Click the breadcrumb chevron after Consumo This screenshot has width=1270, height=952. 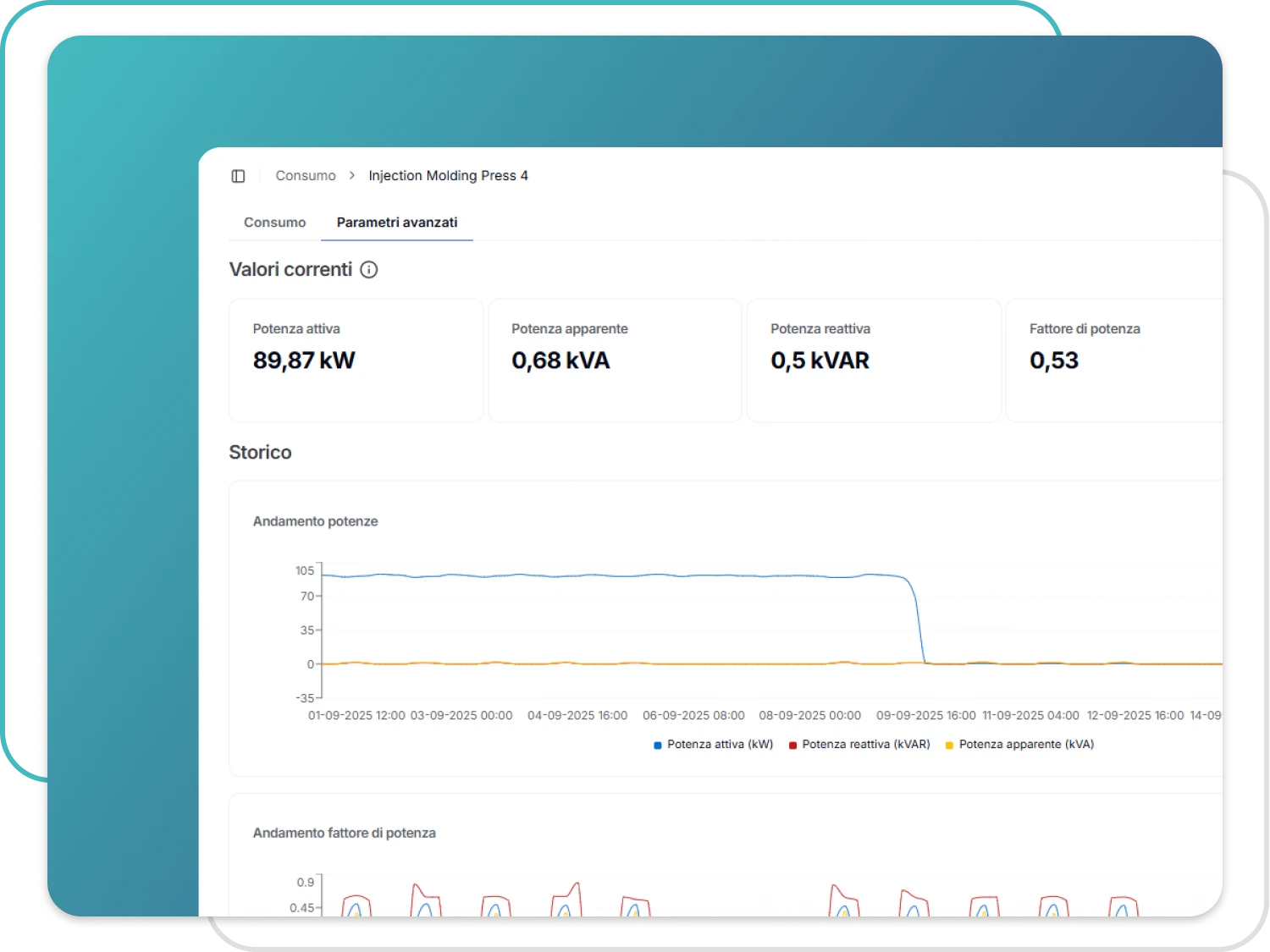352,176
